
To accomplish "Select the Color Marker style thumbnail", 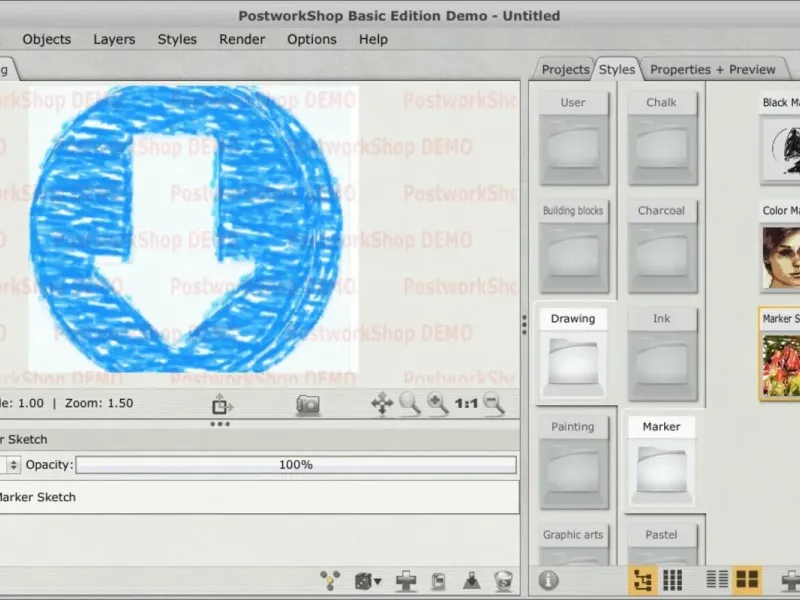I will click(x=781, y=247).
